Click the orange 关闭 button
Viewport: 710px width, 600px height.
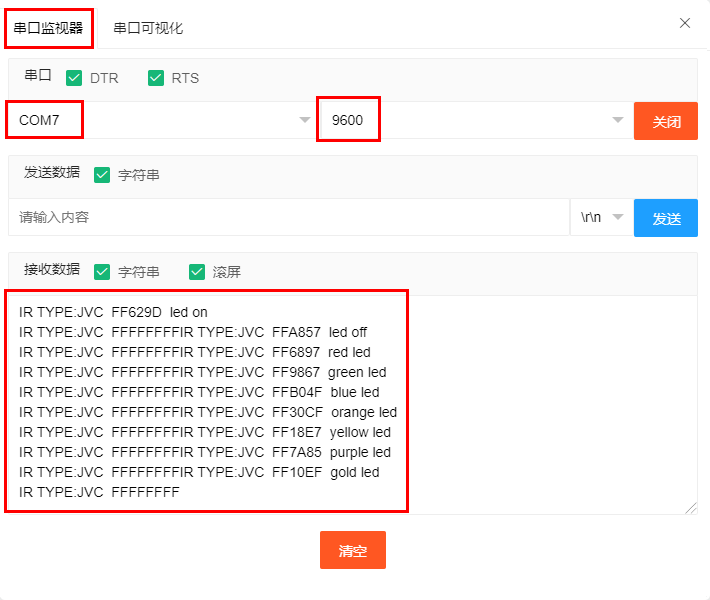point(666,121)
